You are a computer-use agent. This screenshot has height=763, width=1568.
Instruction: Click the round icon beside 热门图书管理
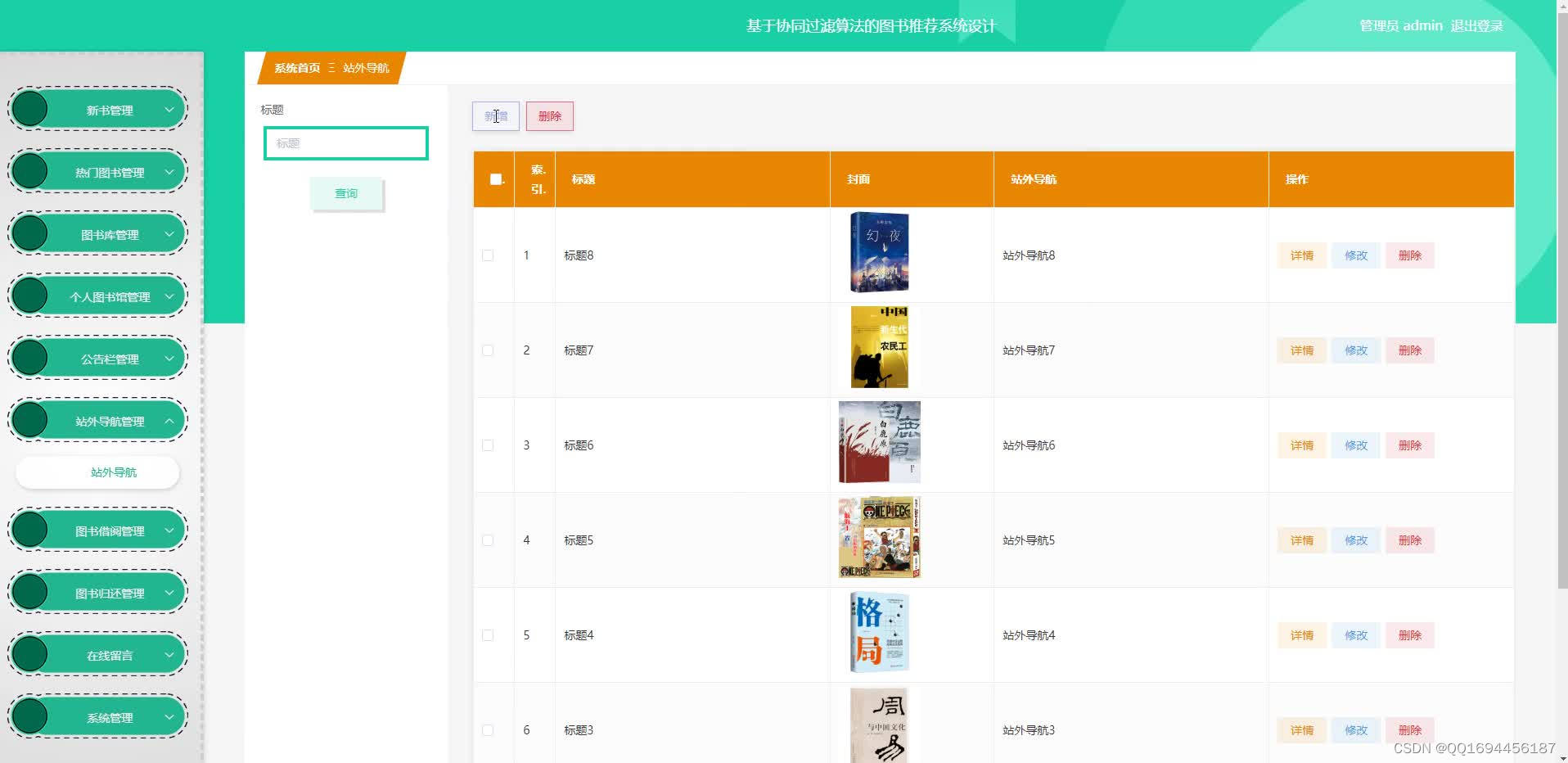coord(30,171)
